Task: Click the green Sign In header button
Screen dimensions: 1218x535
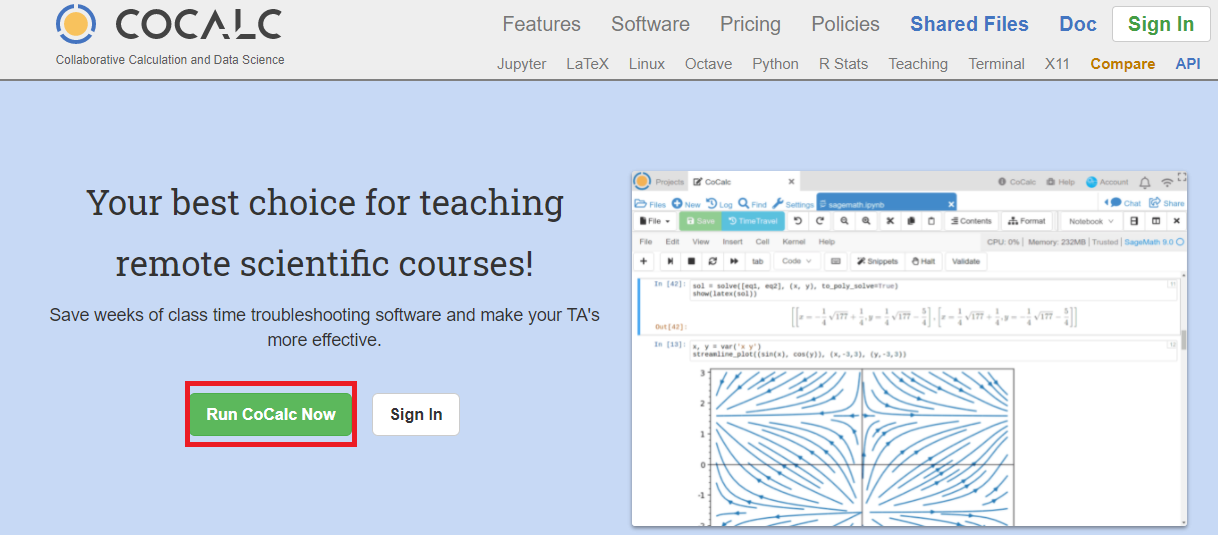Action: click(1161, 24)
